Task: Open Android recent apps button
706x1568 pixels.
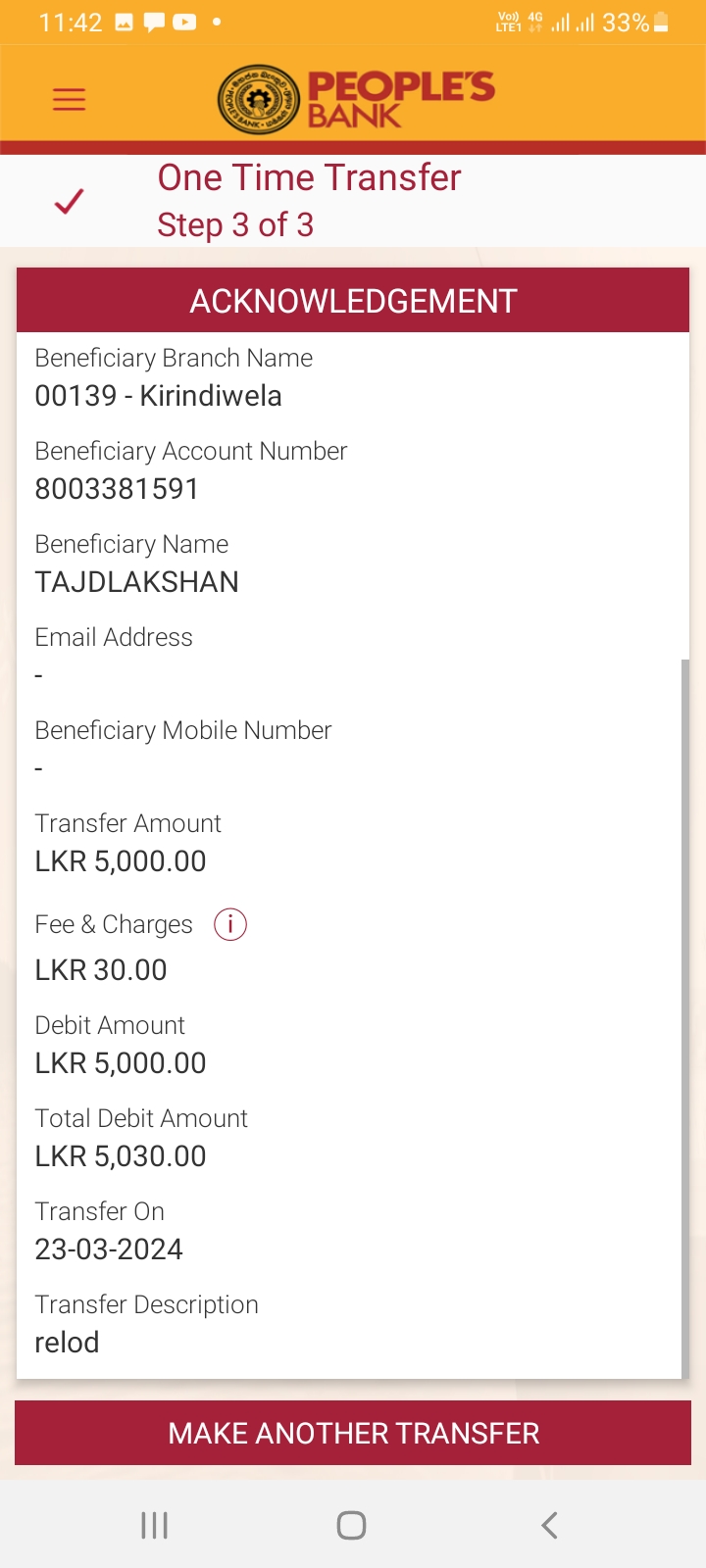Action: point(155,1525)
